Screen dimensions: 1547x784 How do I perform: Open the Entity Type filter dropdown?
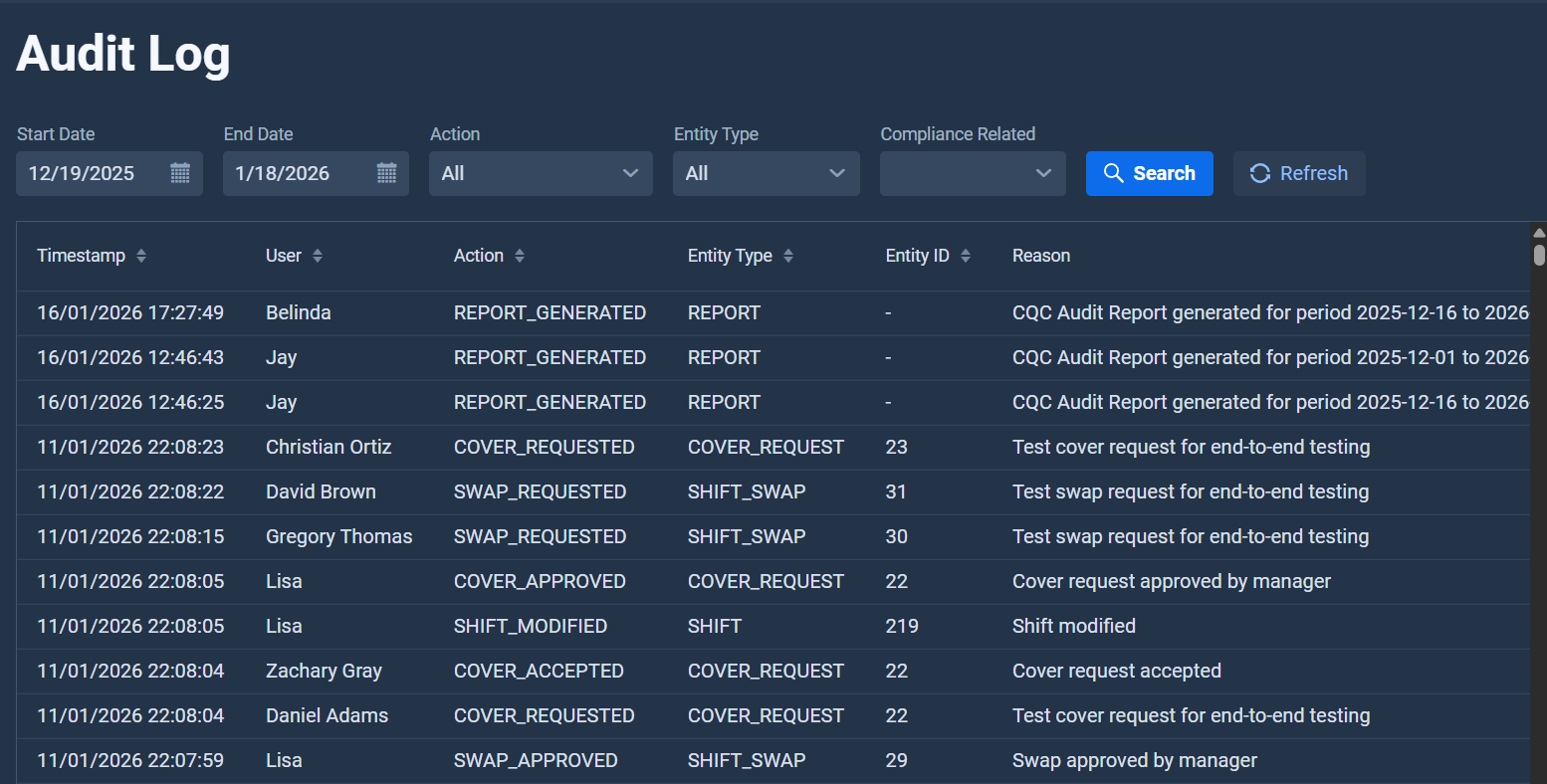tap(766, 173)
